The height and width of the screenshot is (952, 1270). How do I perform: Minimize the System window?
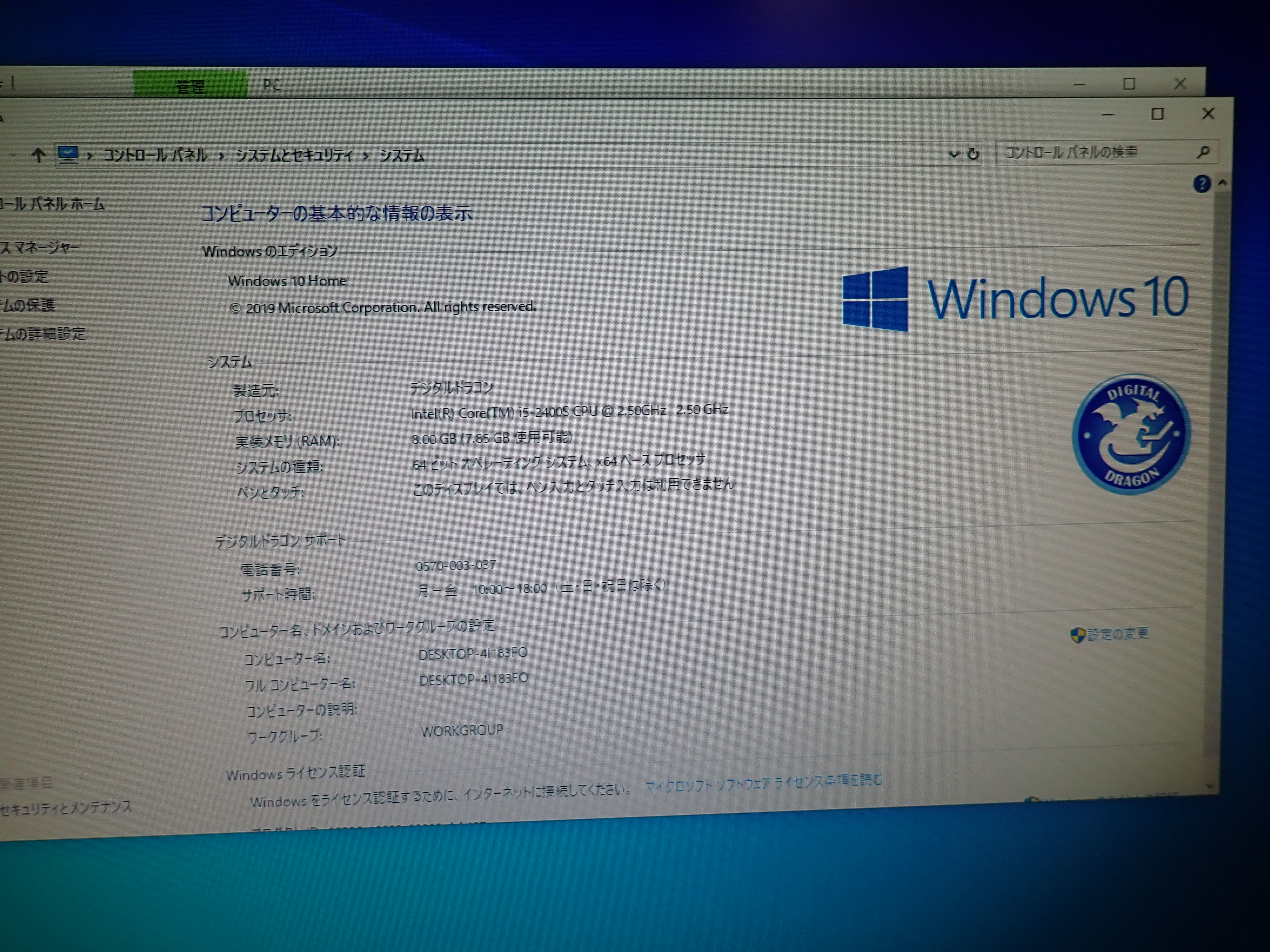(1108, 115)
